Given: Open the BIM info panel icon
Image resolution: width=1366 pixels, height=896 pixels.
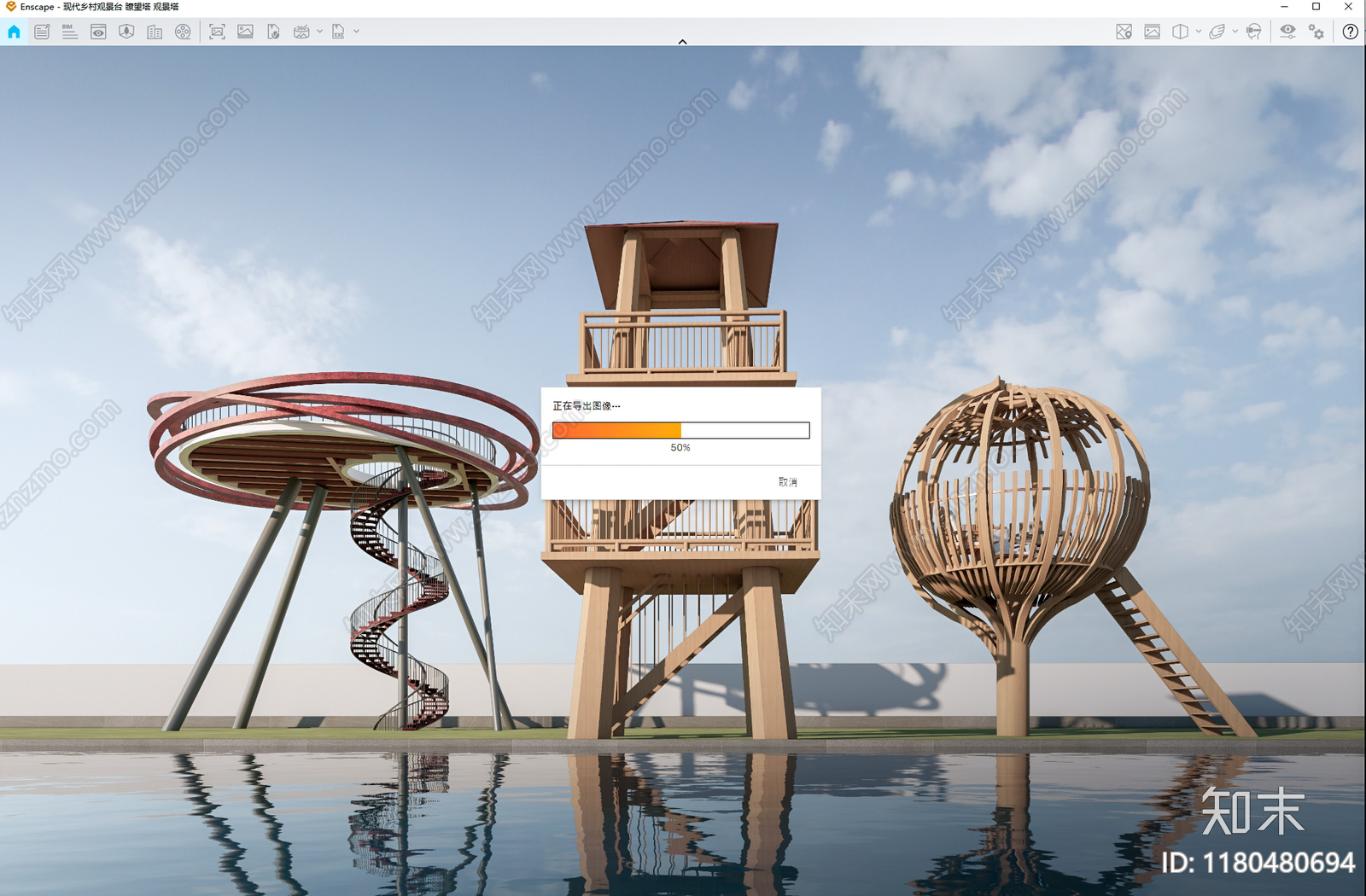Looking at the screenshot, I should coord(70,32).
